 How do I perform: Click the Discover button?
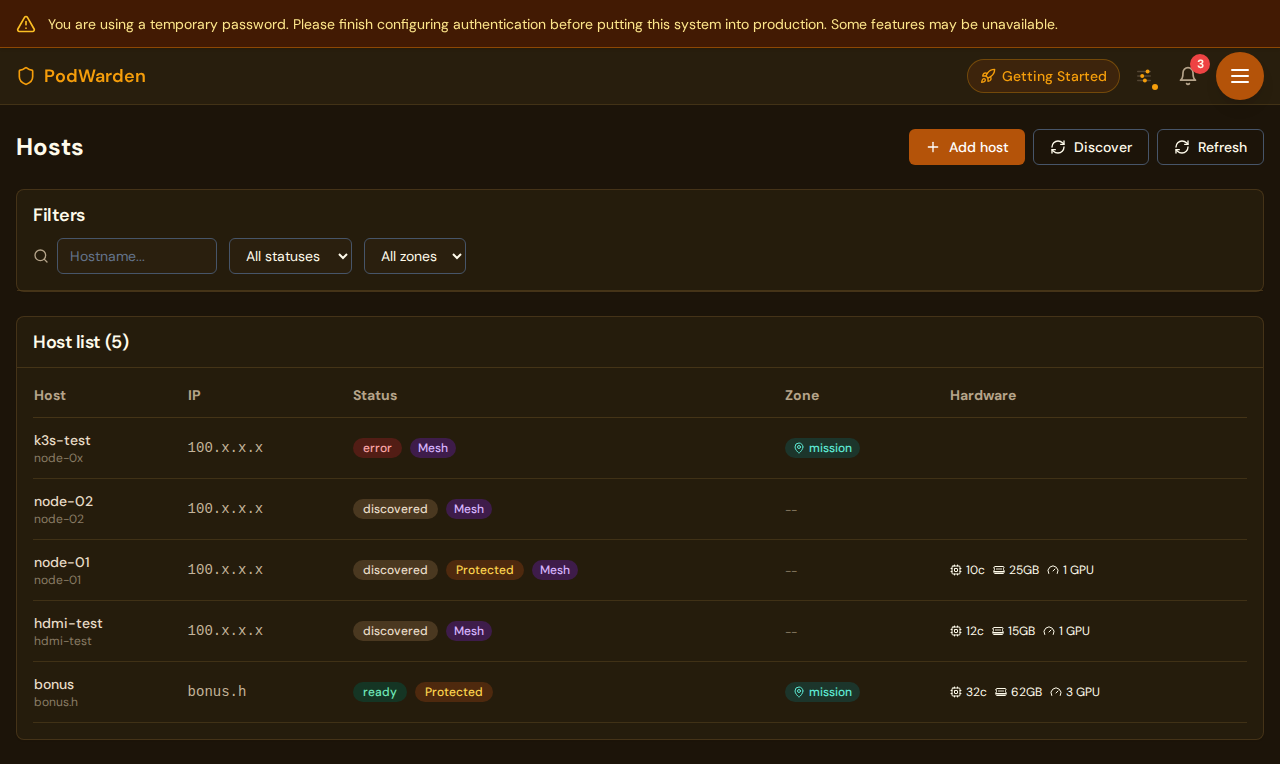1090,147
